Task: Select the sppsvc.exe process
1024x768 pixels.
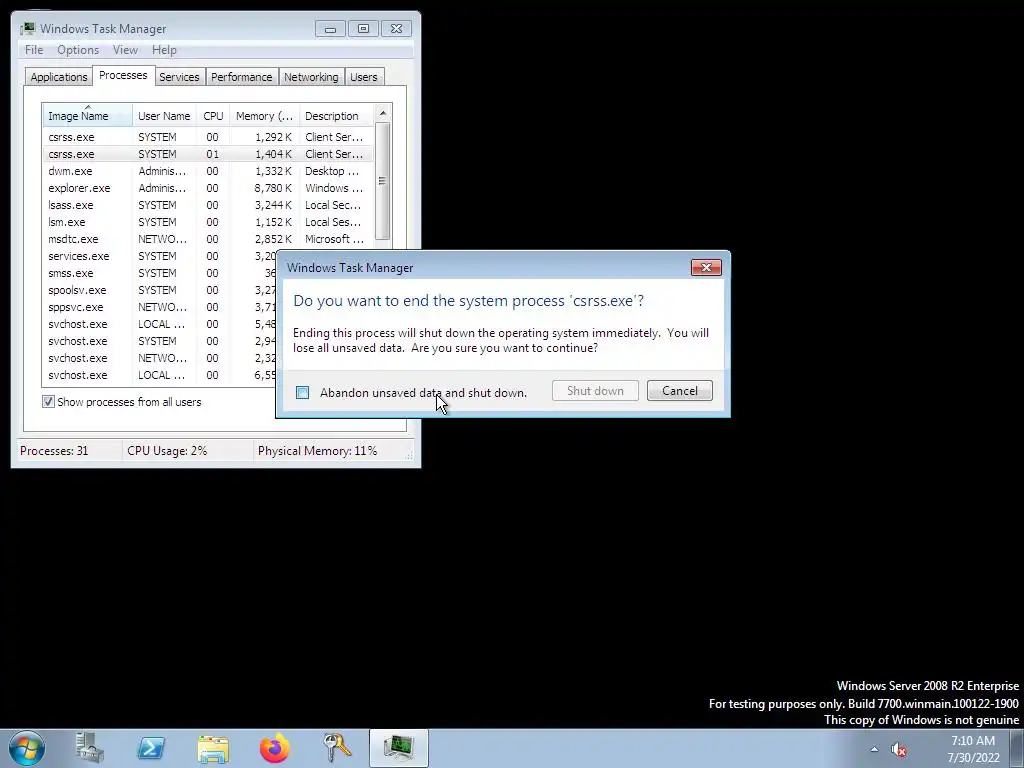Action: (x=159, y=307)
